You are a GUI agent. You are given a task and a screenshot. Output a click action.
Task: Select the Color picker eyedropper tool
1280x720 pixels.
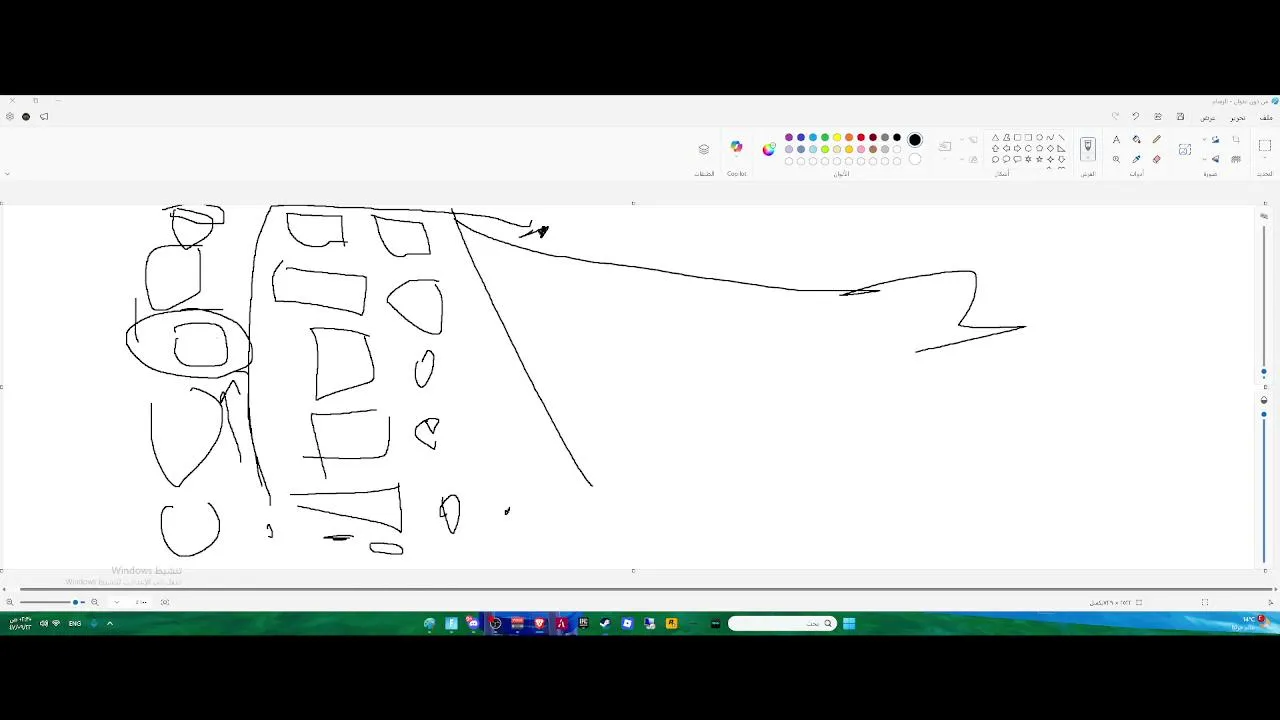pos(1137,159)
